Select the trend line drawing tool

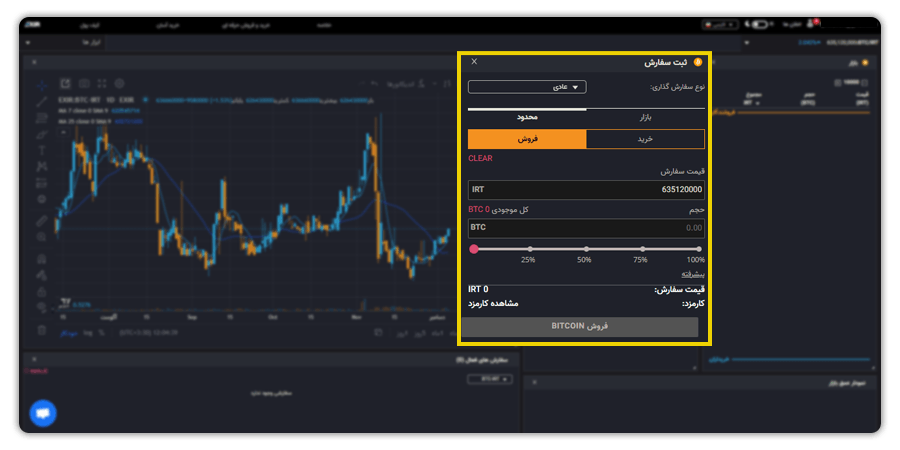point(41,101)
